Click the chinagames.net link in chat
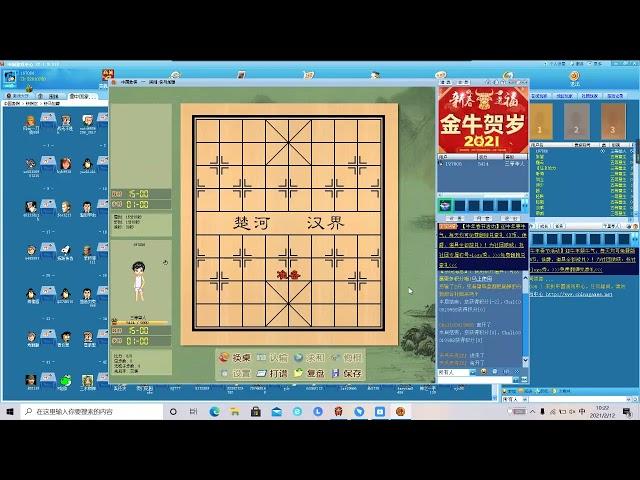The height and width of the screenshot is (480, 640). pyautogui.click(x=588, y=293)
